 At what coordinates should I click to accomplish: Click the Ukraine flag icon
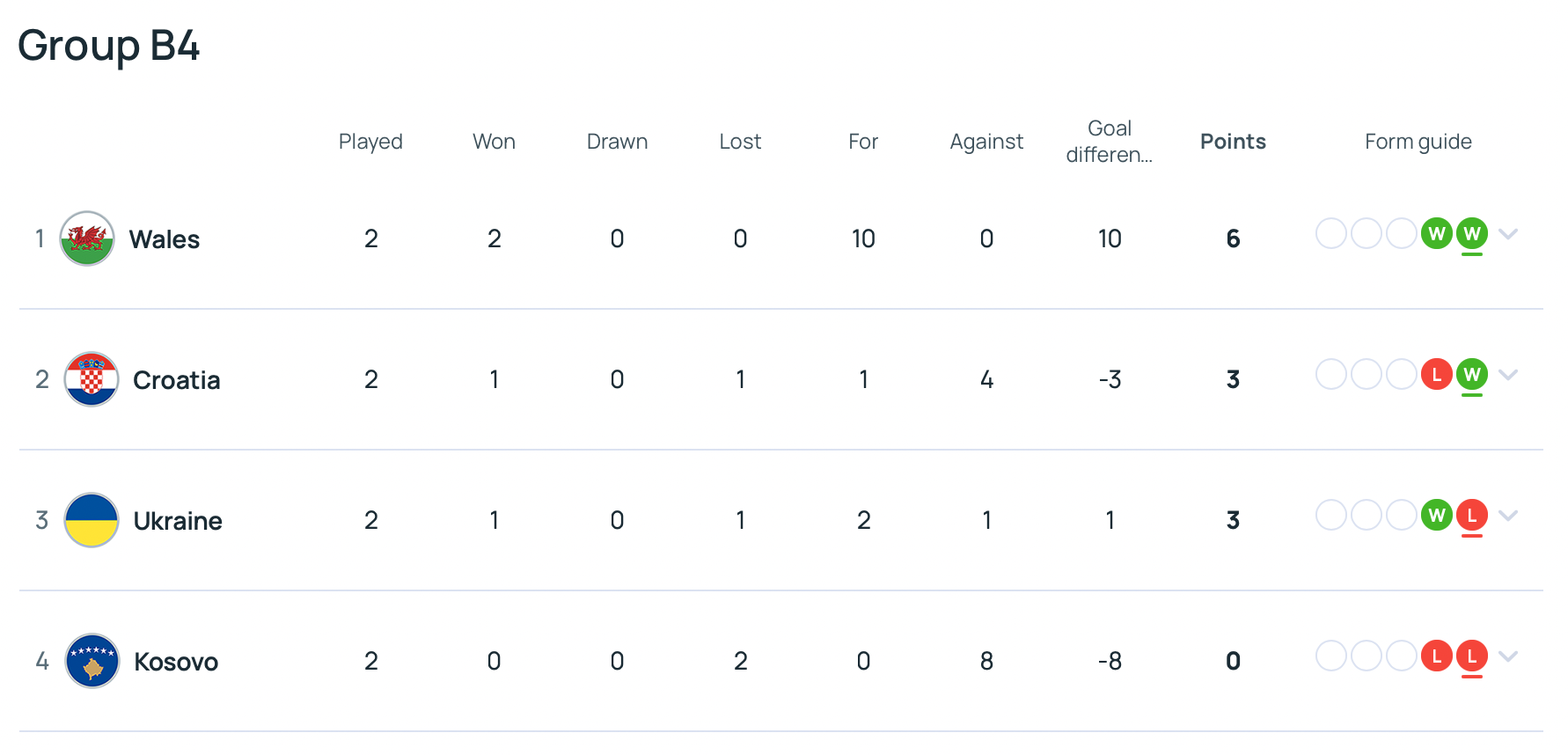tap(92, 520)
